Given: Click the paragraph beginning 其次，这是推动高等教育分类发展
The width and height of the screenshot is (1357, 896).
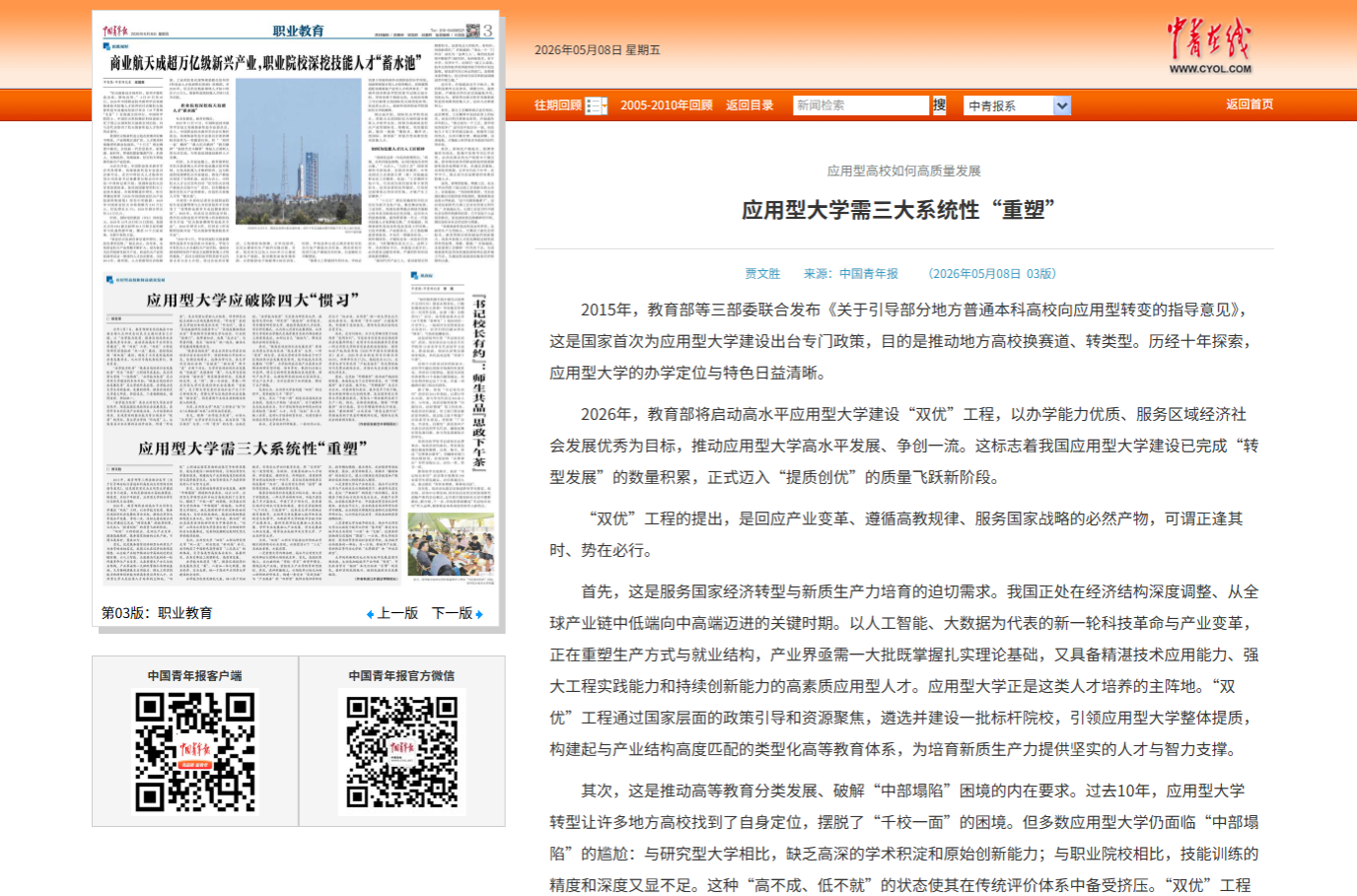Looking at the screenshot, I should pyautogui.click(x=904, y=838).
